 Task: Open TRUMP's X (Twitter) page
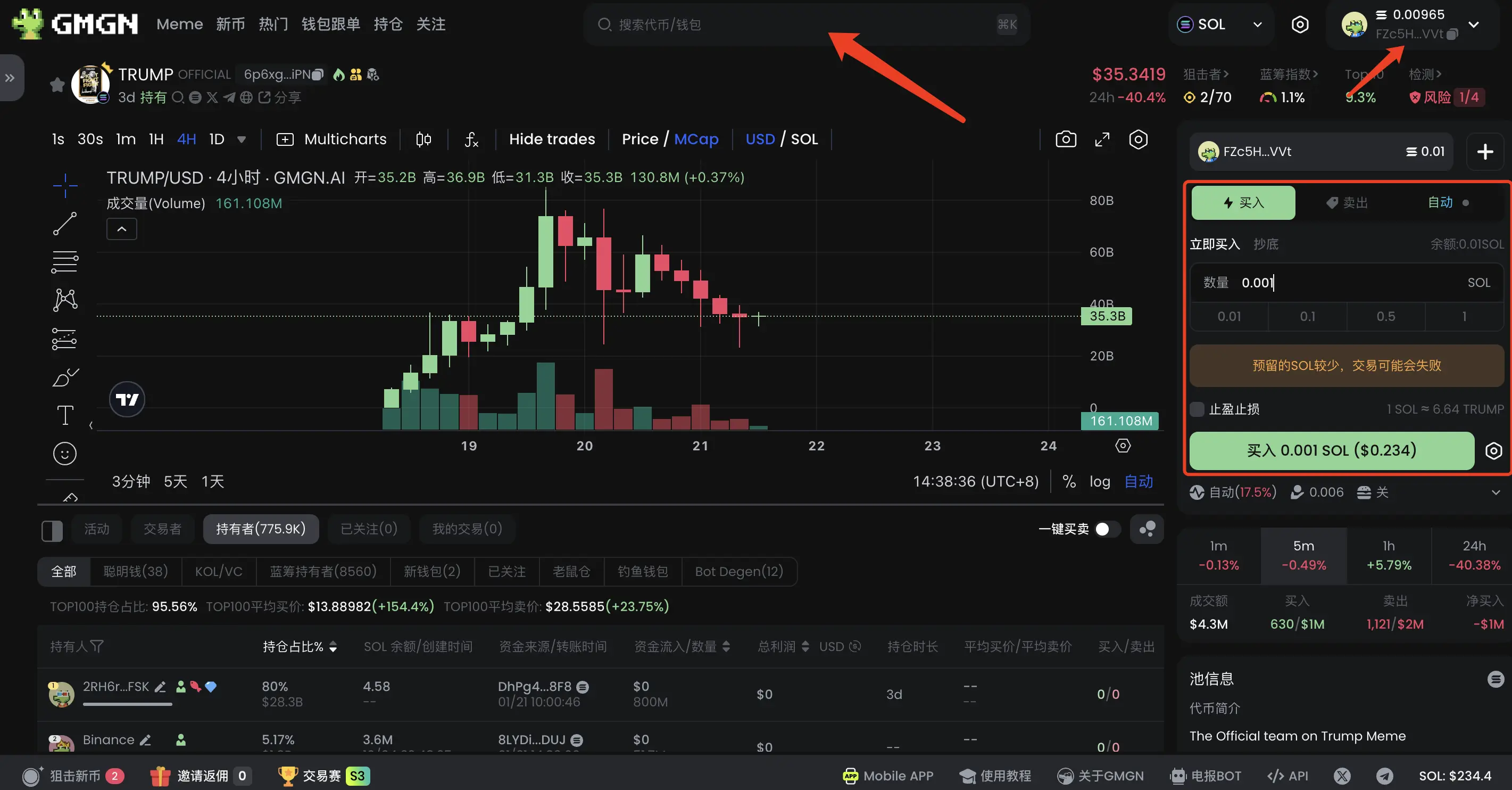(x=212, y=97)
